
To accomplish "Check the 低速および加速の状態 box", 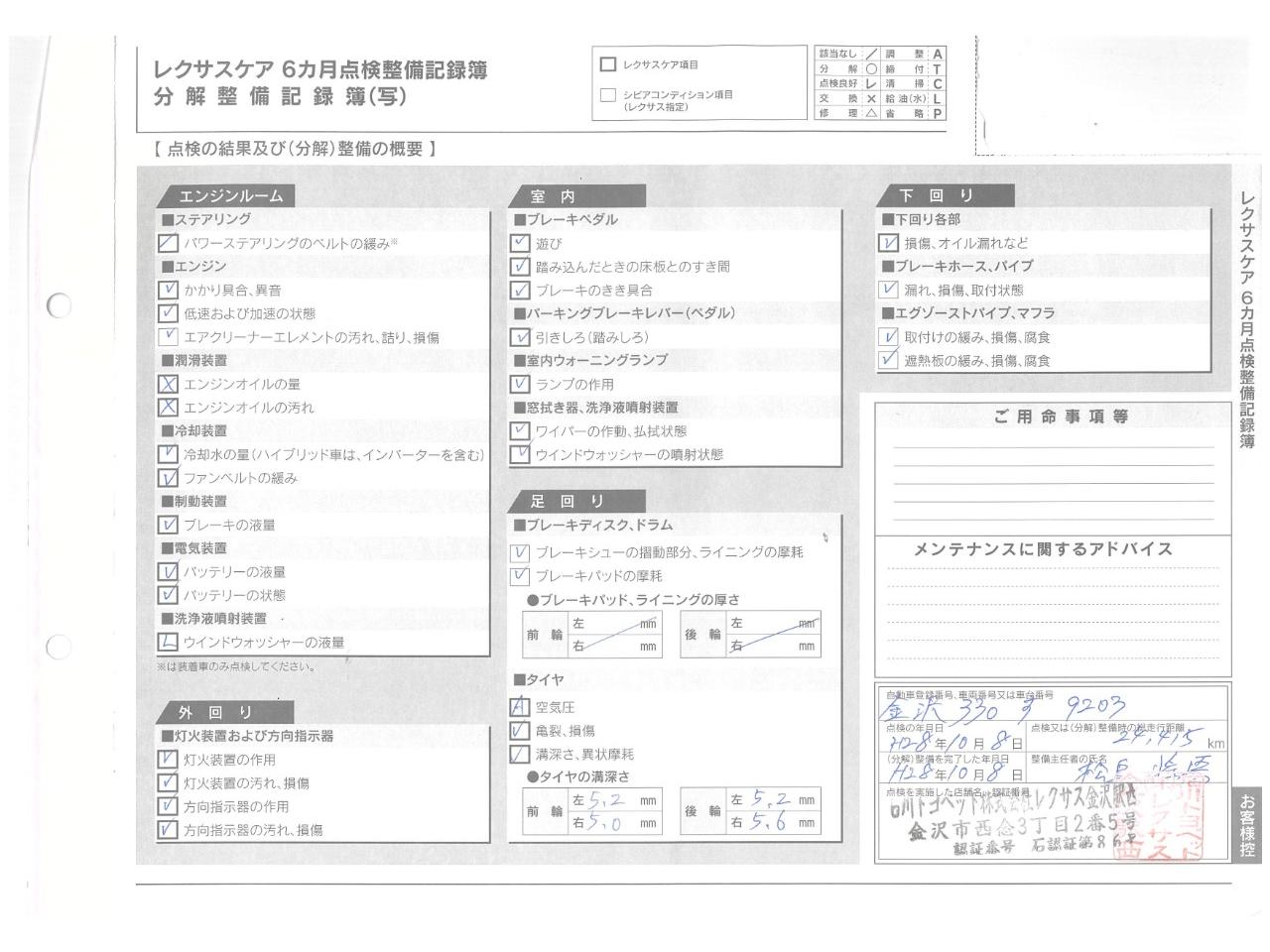I will [x=168, y=313].
